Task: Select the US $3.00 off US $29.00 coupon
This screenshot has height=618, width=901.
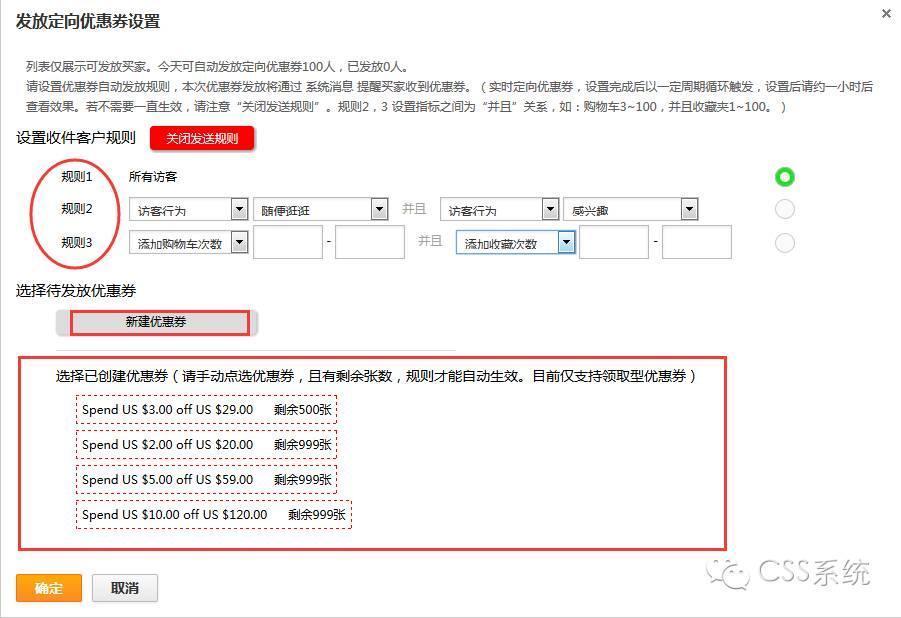Action: tap(206, 409)
